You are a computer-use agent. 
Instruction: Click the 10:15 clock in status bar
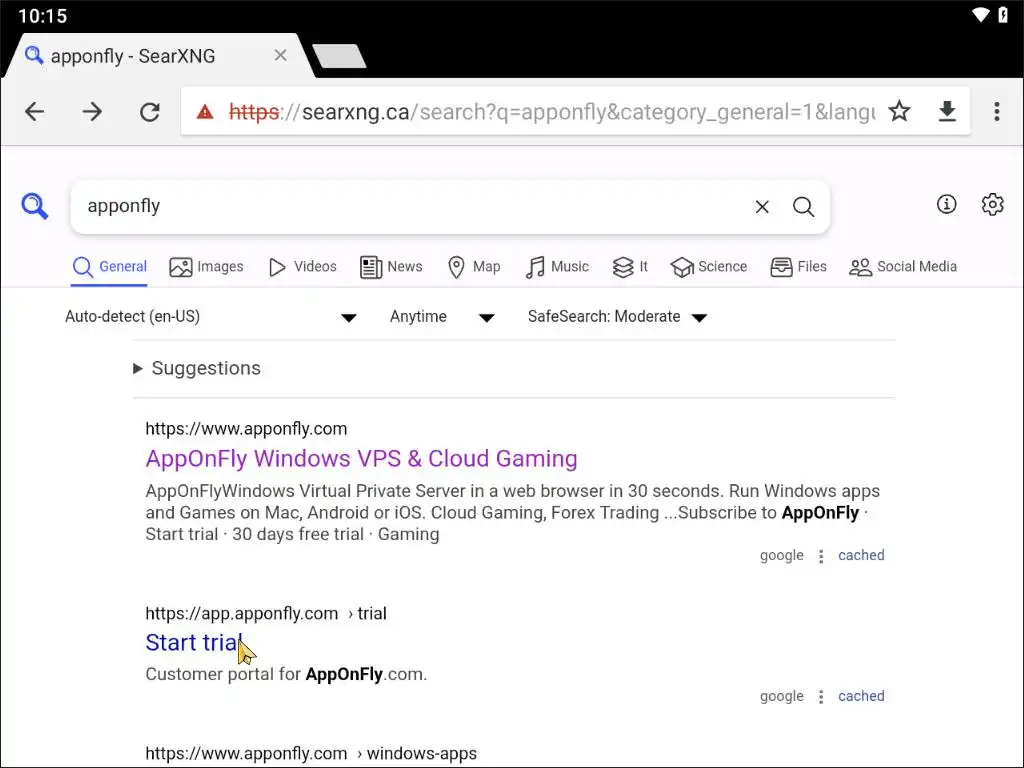(42, 16)
